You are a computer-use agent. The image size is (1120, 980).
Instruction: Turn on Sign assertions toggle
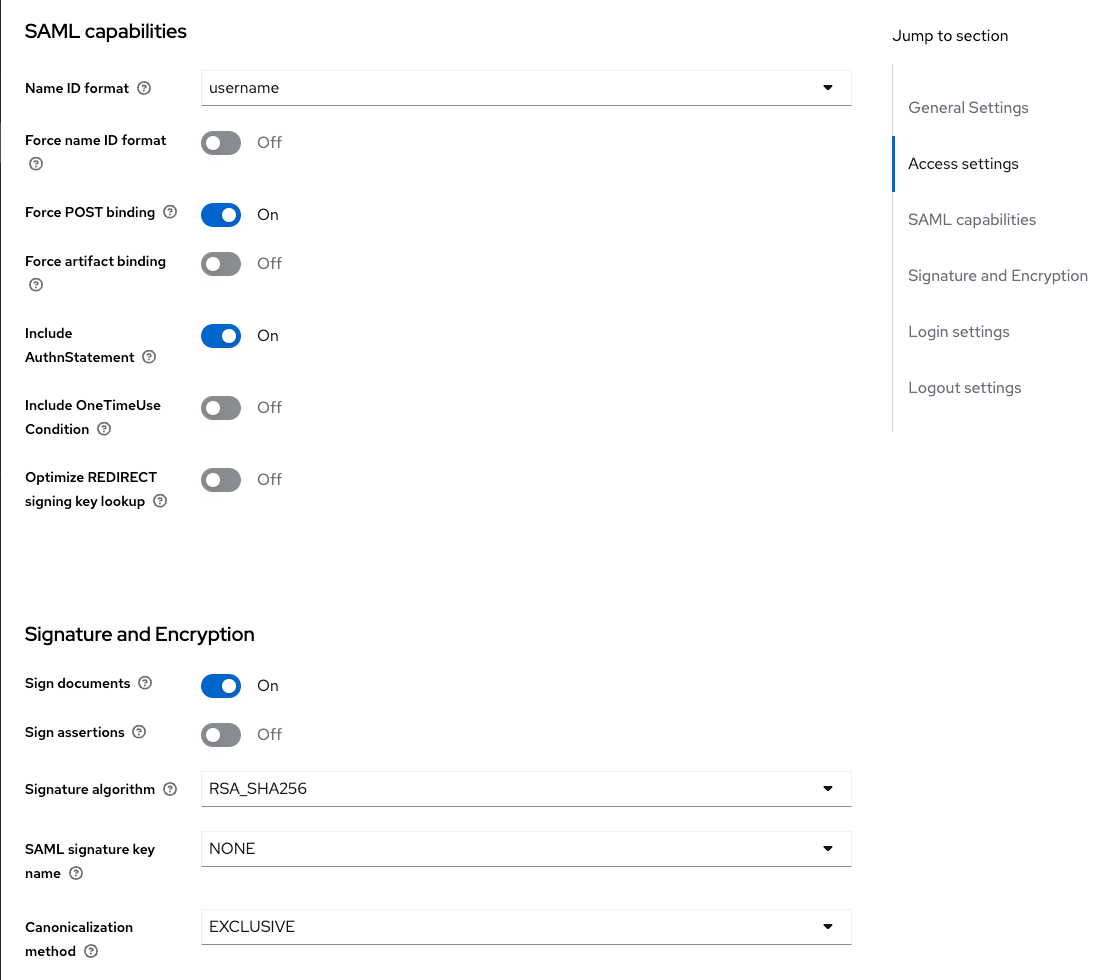point(221,735)
